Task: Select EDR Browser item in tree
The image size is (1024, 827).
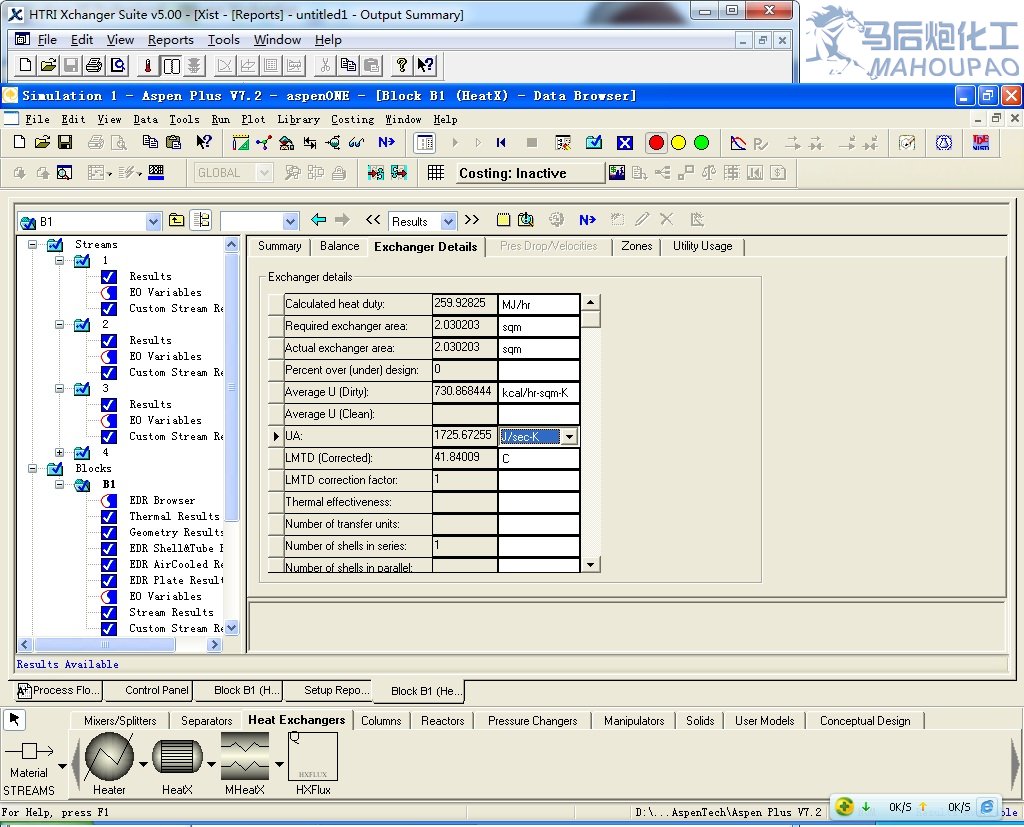Action: coord(162,500)
